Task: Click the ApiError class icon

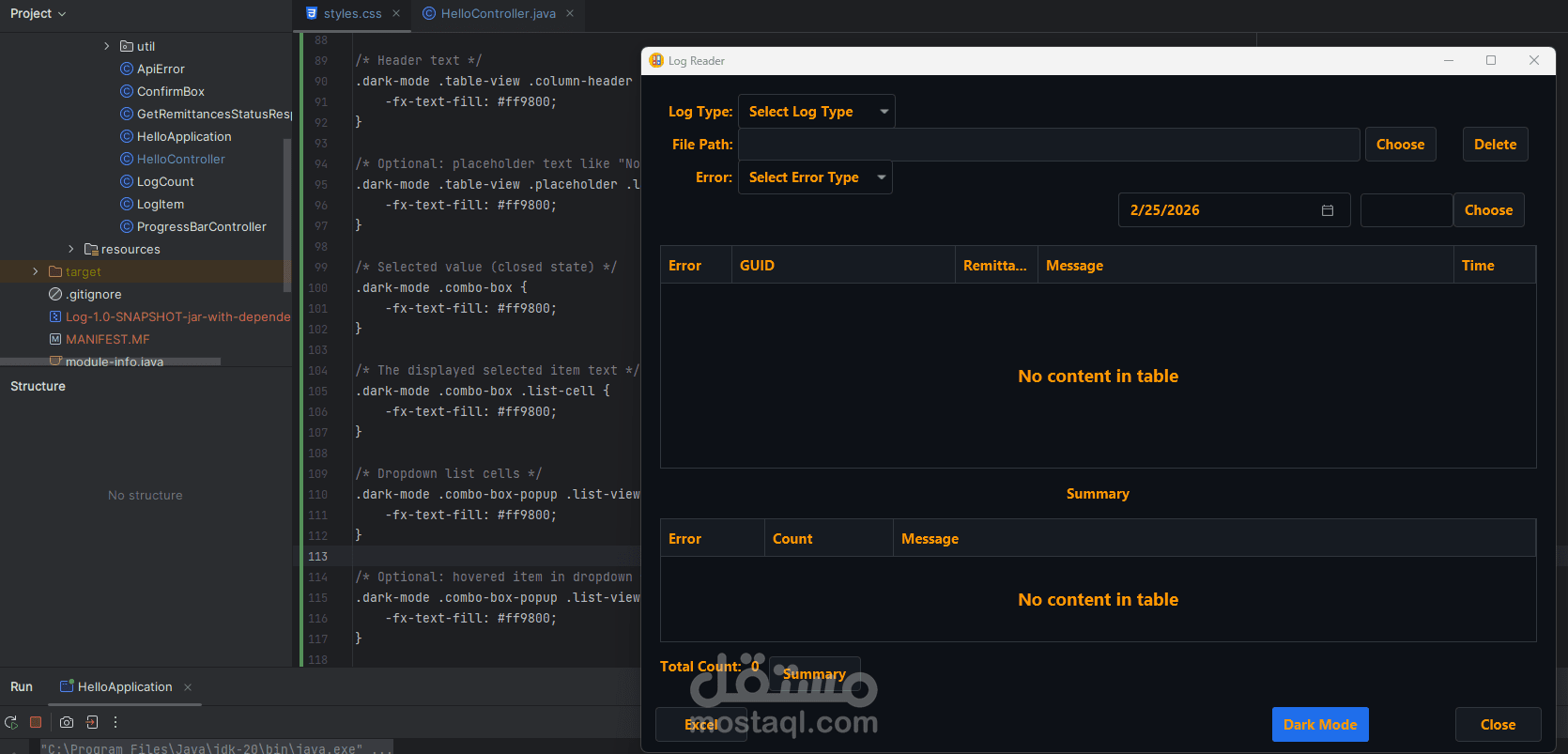Action: [127, 69]
